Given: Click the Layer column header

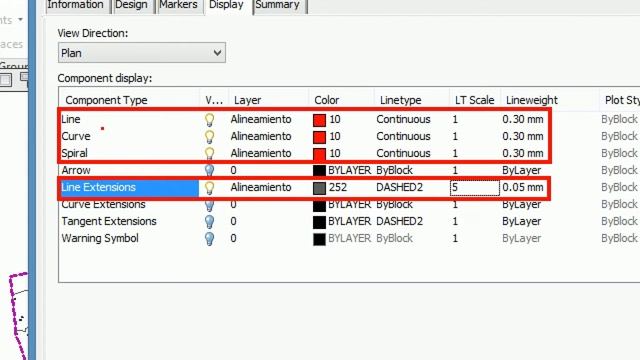Looking at the screenshot, I should click(x=247, y=100).
